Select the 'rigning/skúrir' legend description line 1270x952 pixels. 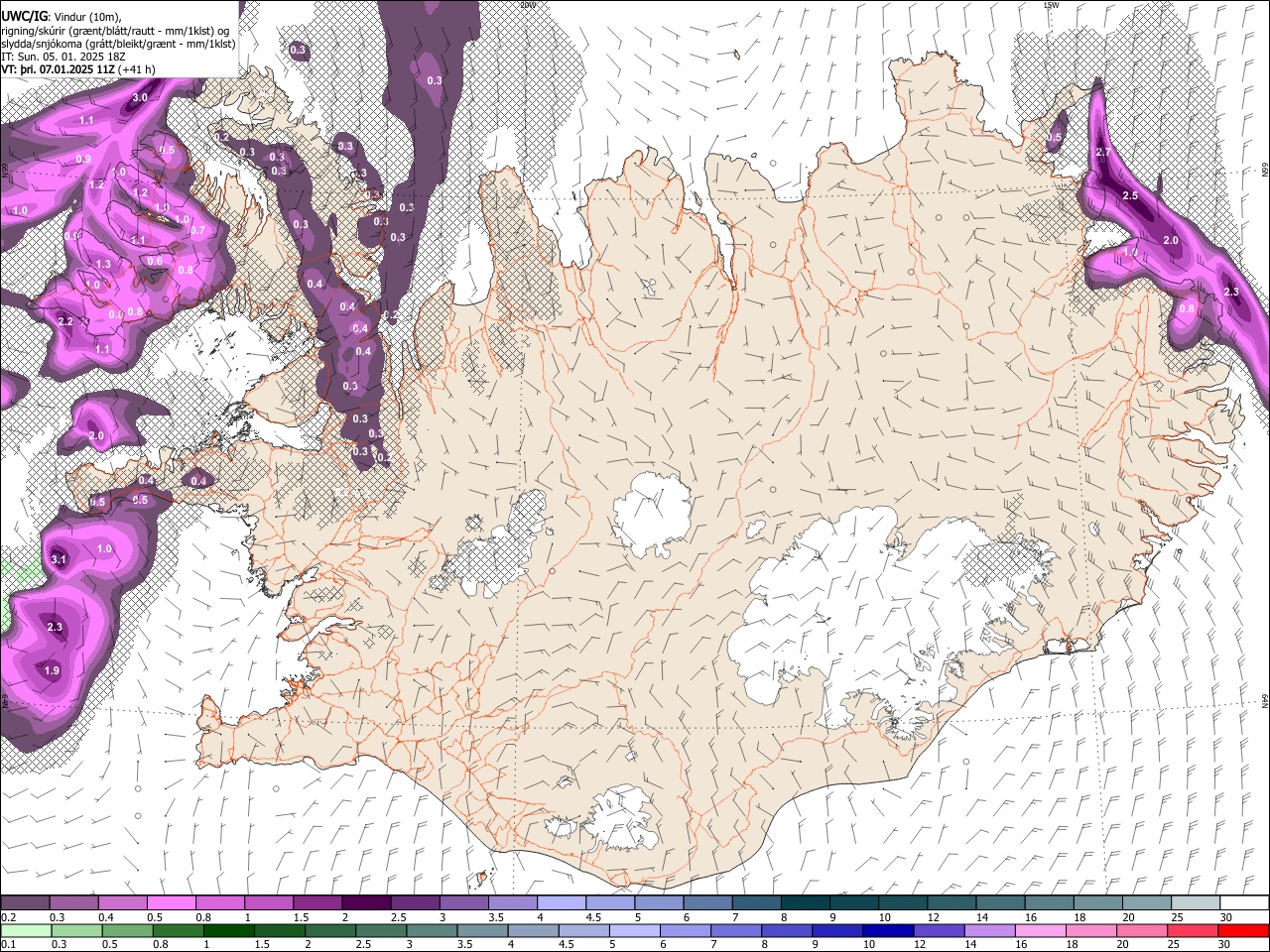click(x=114, y=31)
